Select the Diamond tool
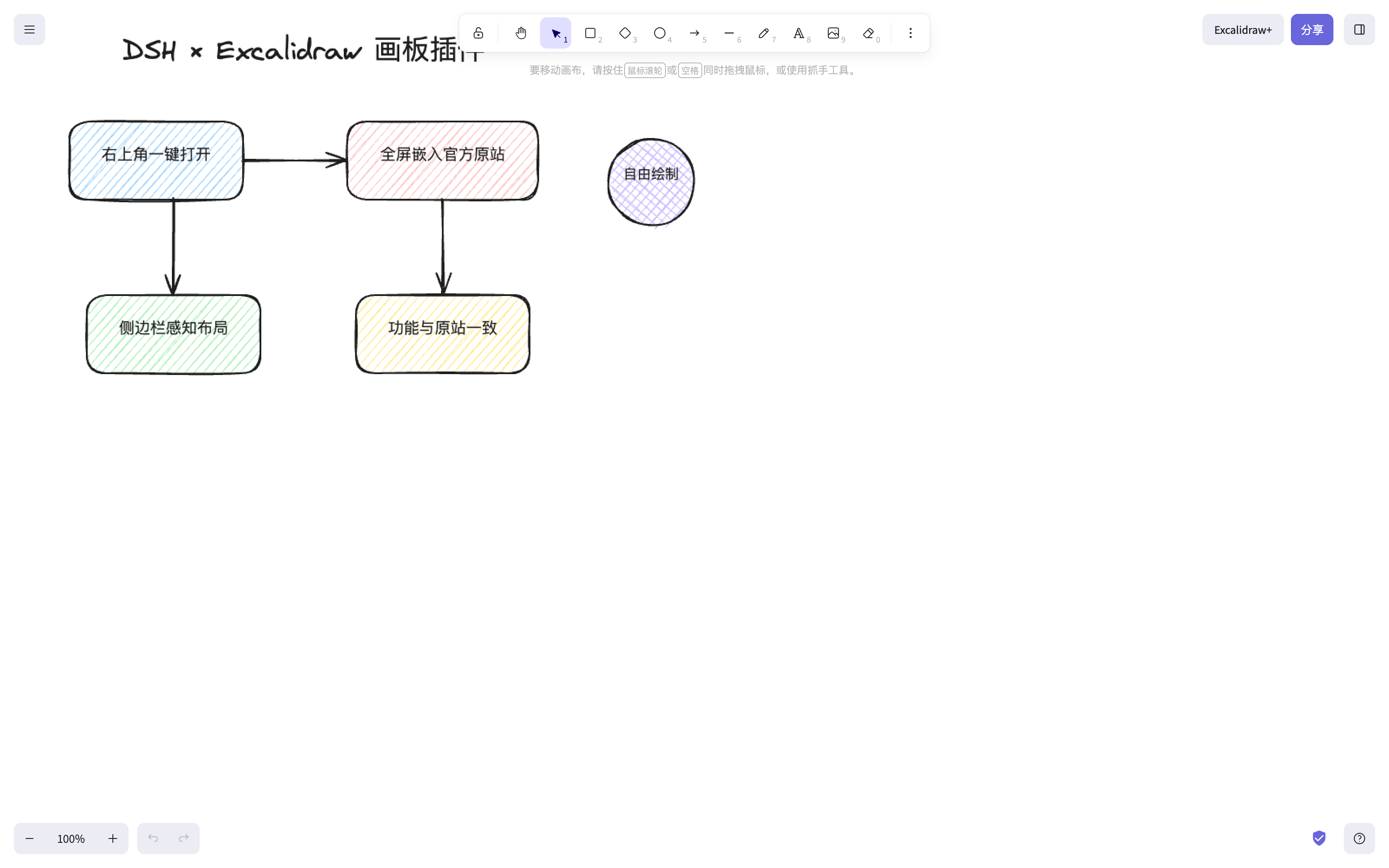This screenshot has width=1389, height=868. tap(625, 33)
